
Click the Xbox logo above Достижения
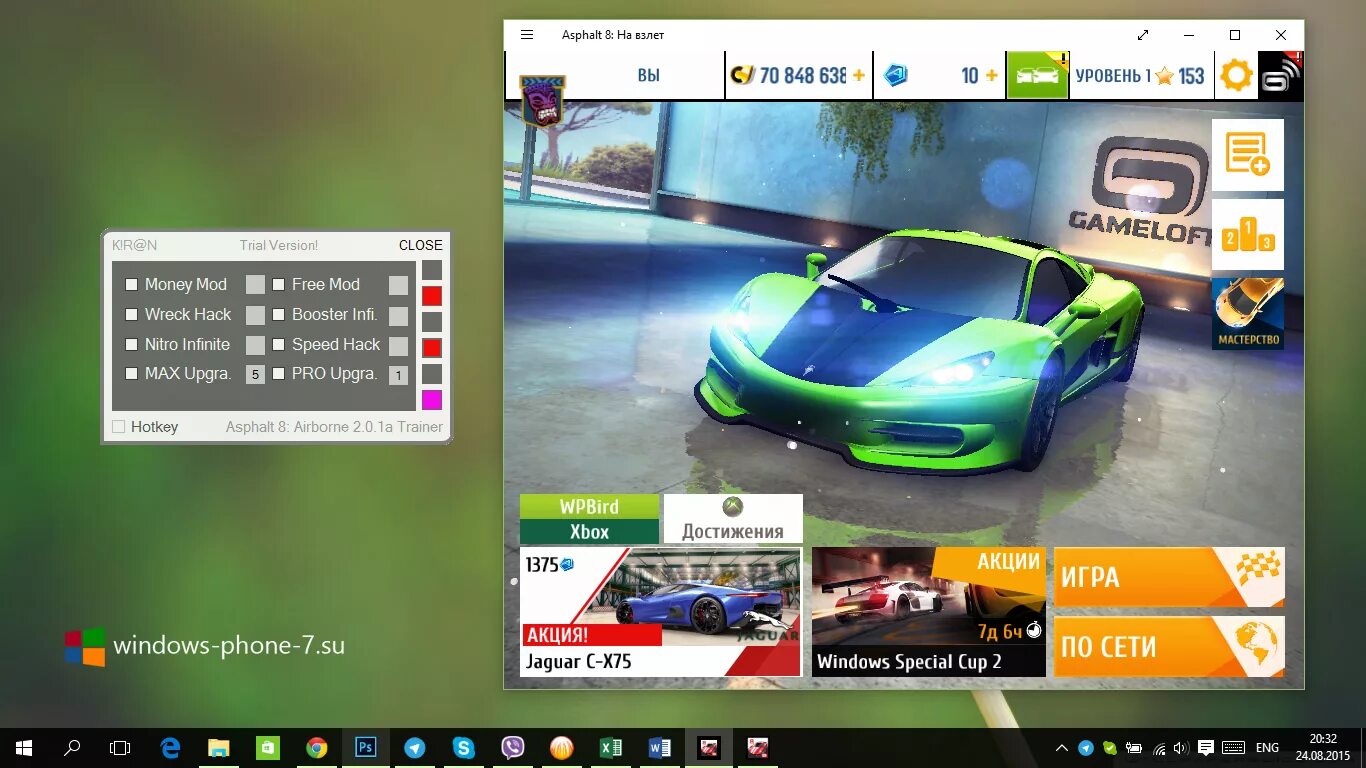[733, 507]
